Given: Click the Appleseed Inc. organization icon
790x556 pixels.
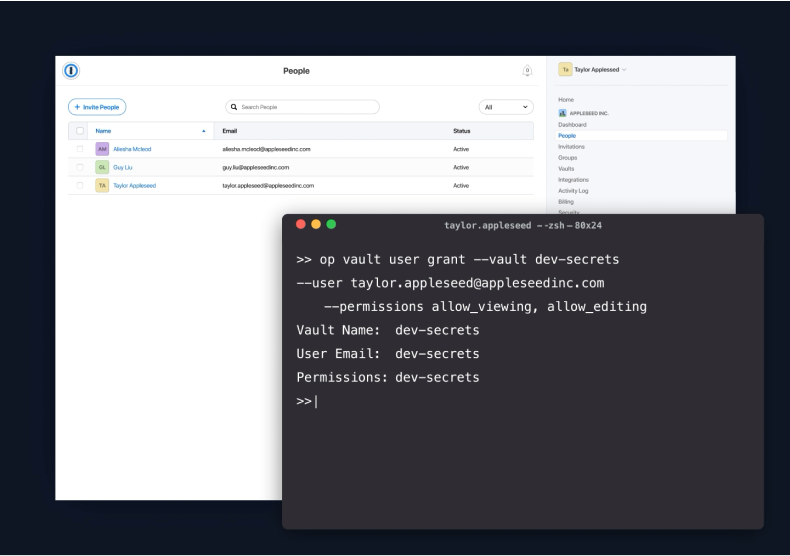Looking at the screenshot, I should [562, 113].
